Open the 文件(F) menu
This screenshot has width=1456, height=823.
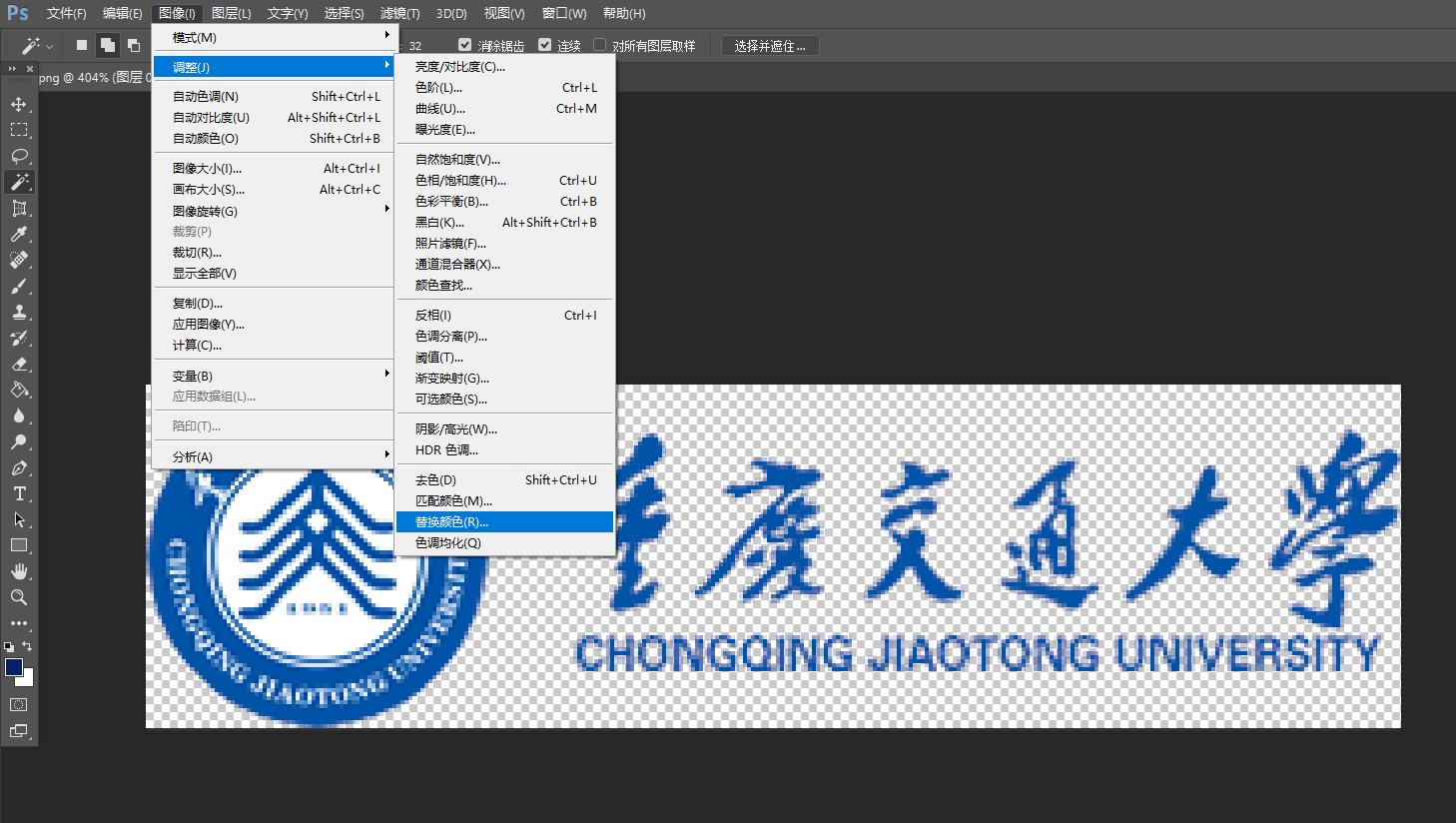pos(66,13)
